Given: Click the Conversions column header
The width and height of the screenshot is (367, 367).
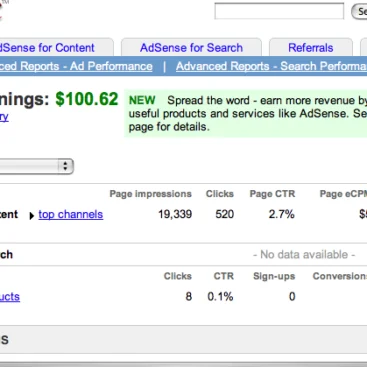Looking at the screenshot, I should [340, 276].
